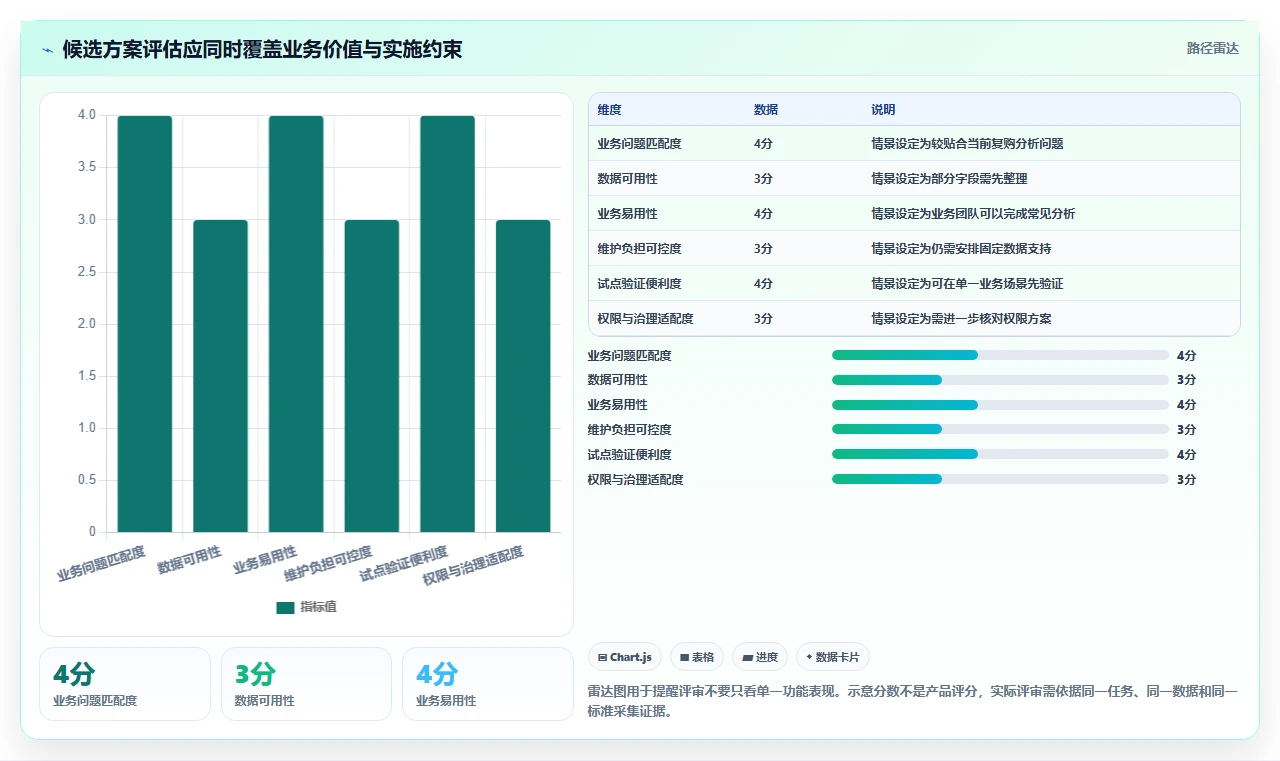Screen dimensions: 1280x761
Task: Click the 业务问题匹配度 bar in the chart
Action: [x=145, y=324]
